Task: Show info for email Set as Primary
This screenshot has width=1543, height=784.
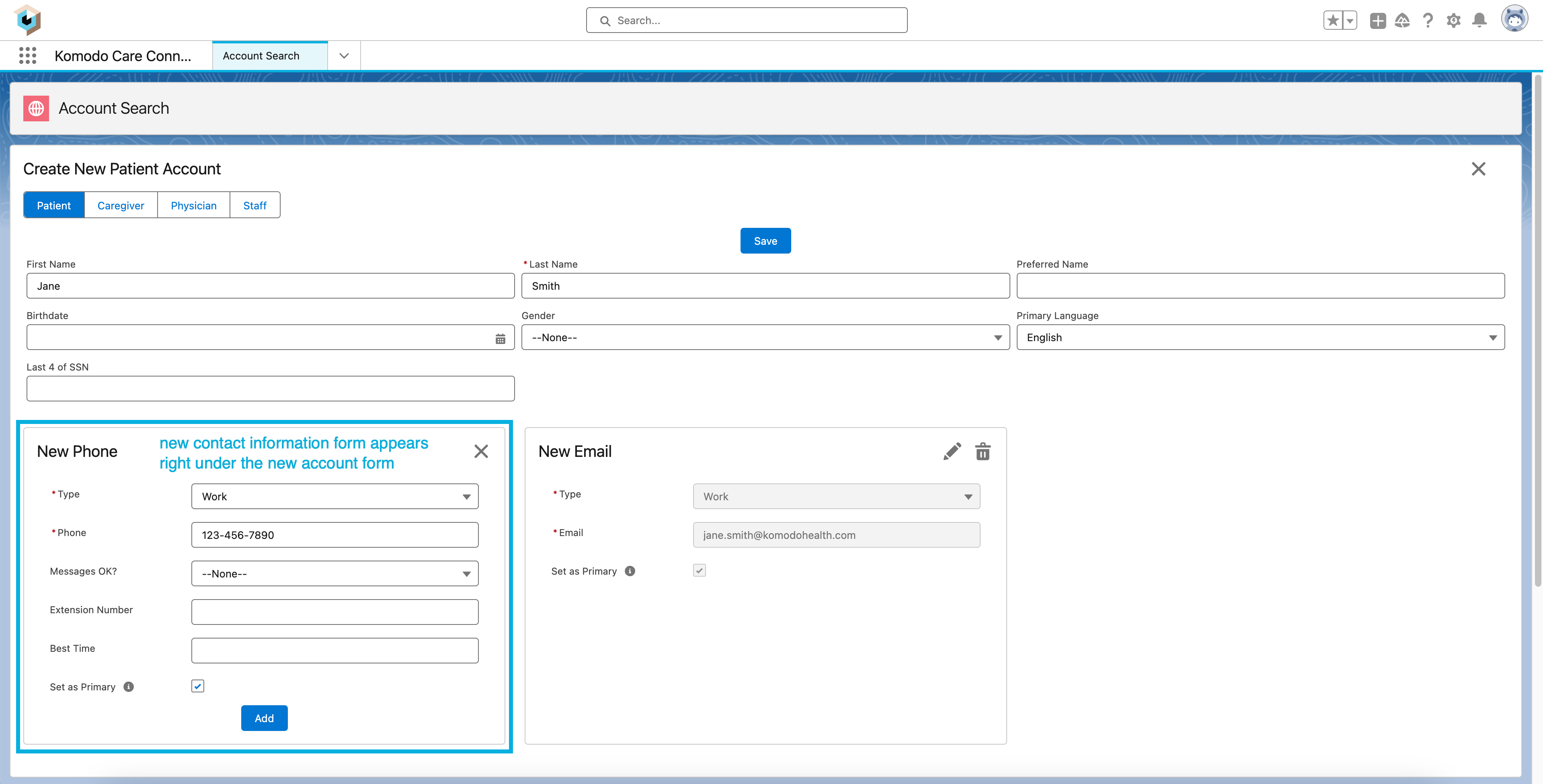Action: [630, 571]
